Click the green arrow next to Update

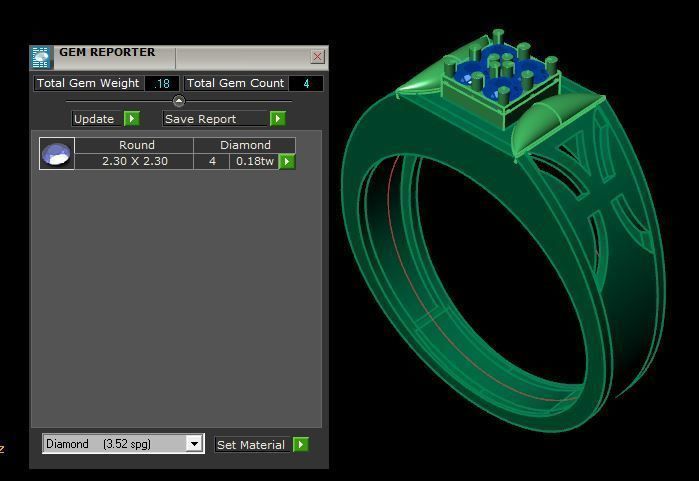(132, 119)
